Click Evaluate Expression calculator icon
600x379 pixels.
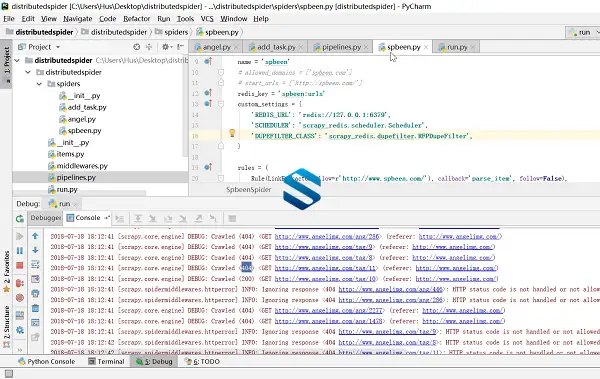[232, 219]
